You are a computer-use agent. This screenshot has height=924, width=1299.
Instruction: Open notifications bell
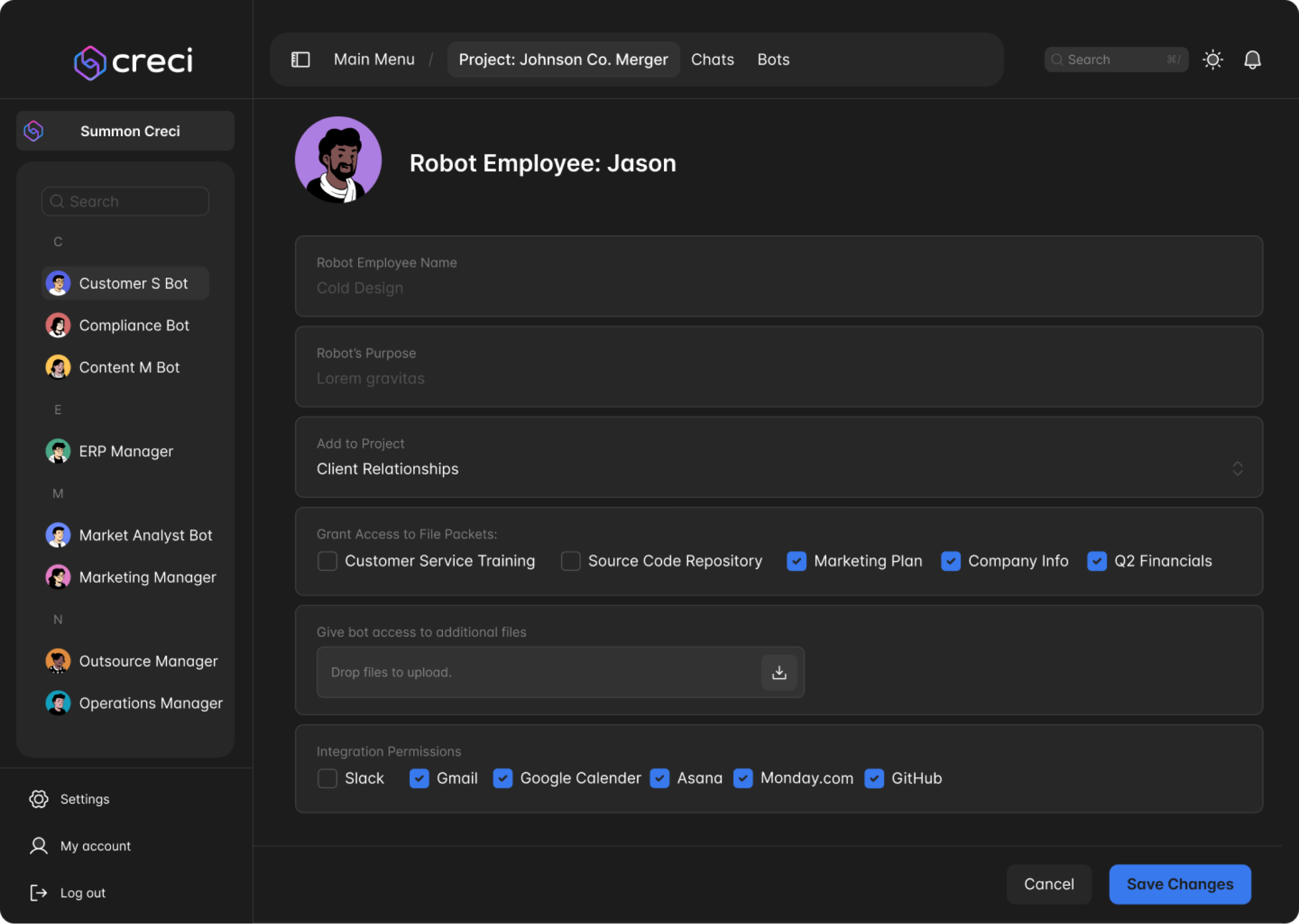click(x=1252, y=60)
